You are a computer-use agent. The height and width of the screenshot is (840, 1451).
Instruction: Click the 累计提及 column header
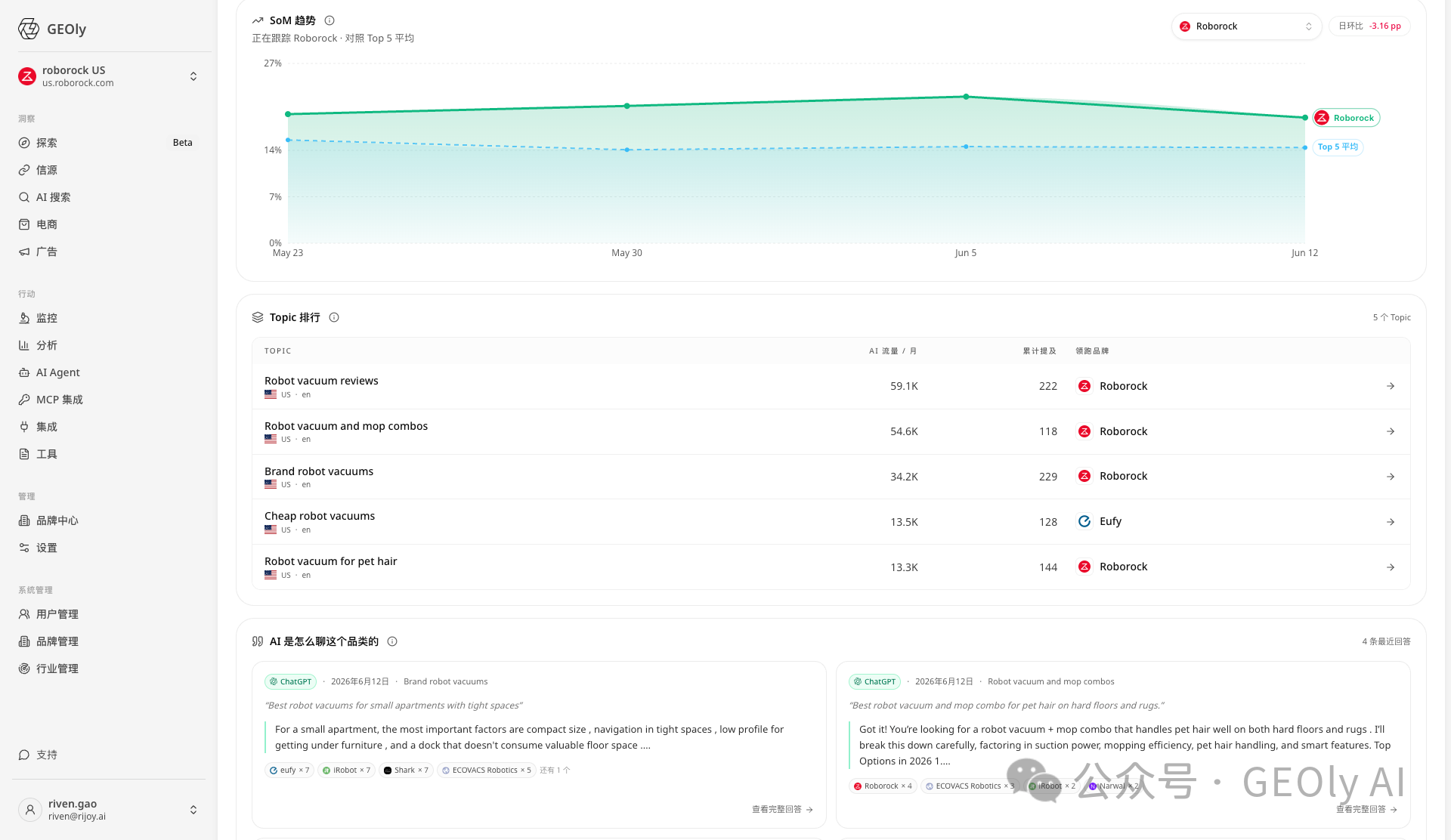(x=1040, y=351)
